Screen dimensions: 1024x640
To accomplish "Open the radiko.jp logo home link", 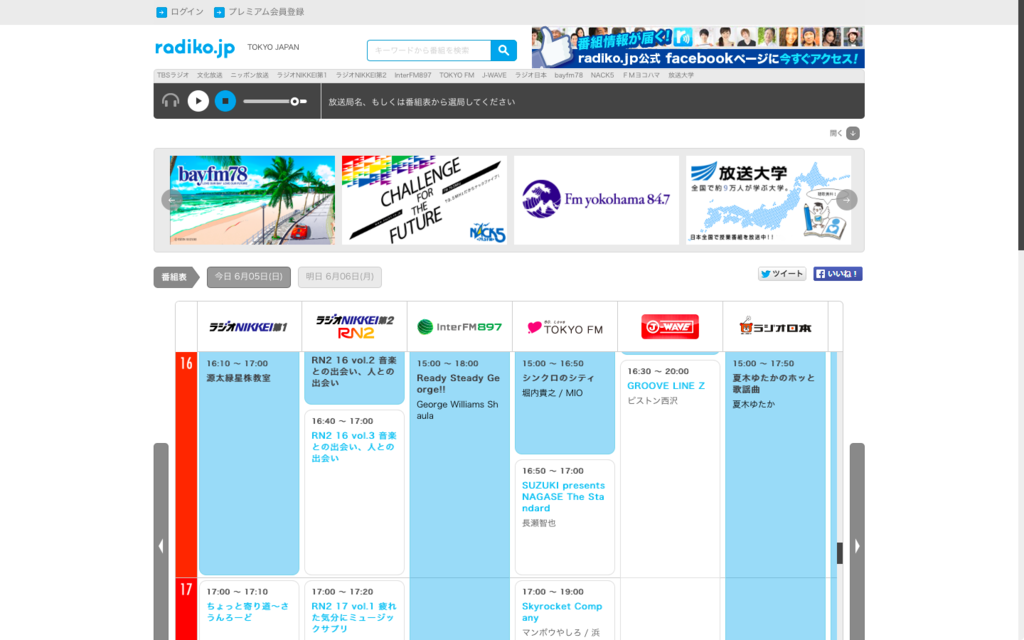I will coord(195,48).
